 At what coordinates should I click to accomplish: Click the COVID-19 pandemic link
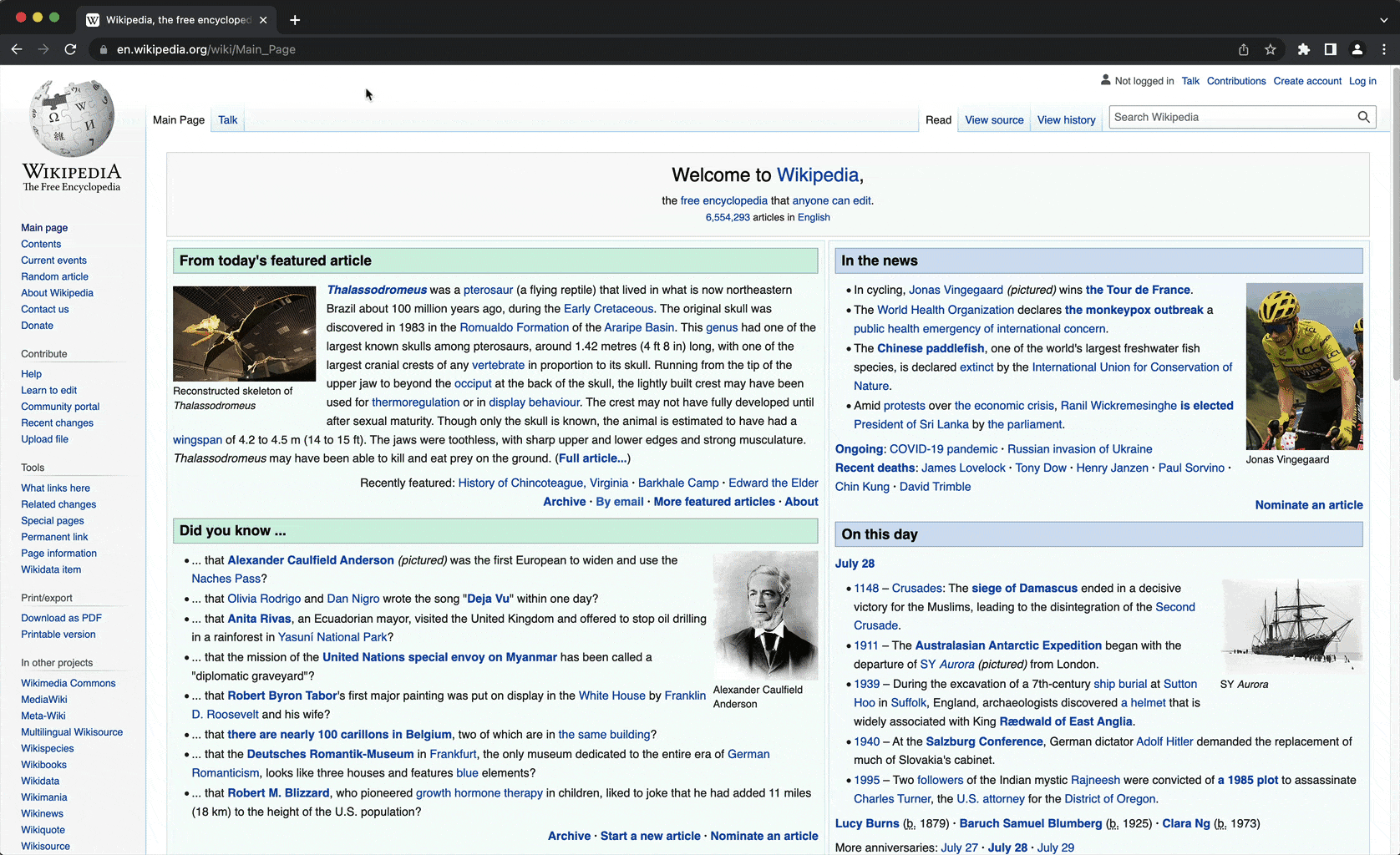pos(943,449)
